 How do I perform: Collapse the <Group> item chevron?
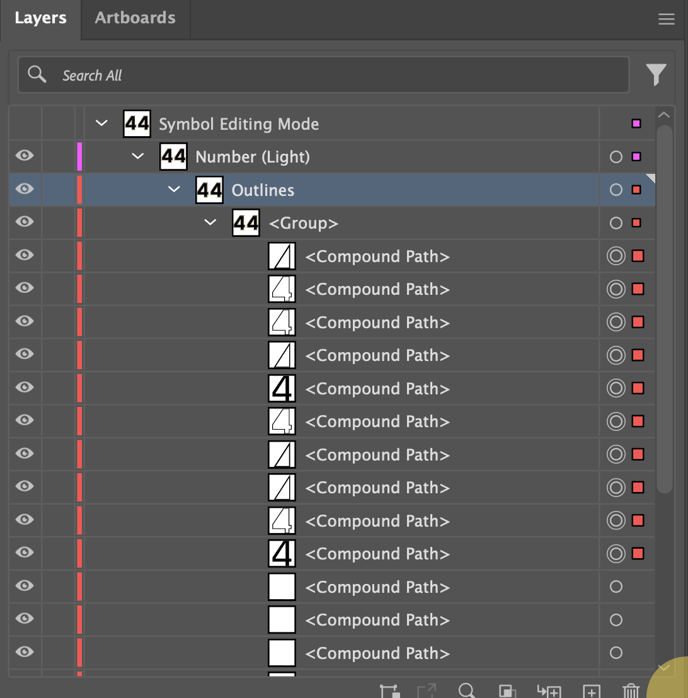(x=210, y=222)
